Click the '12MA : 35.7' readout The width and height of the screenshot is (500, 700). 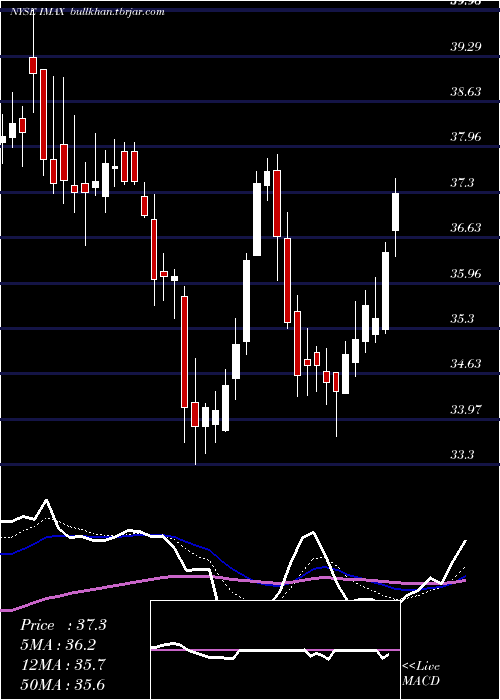tap(62, 665)
